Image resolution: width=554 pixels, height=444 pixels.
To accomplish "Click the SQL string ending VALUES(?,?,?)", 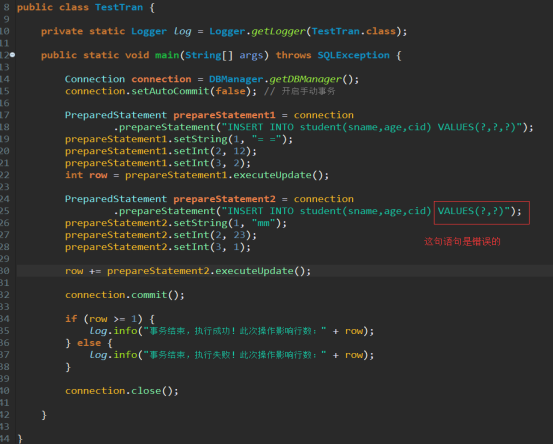I will (x=372, y=127).
